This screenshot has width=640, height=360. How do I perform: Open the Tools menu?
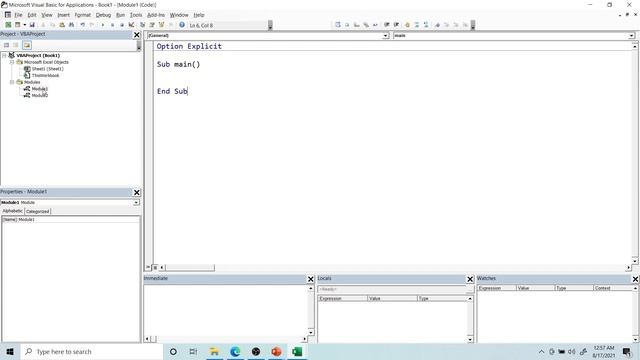pos(136,15)
